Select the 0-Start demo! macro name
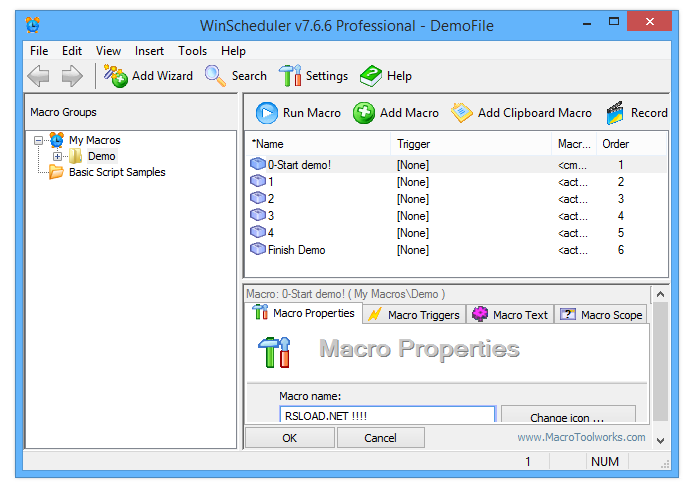691x489 pixels. [299, 165]
